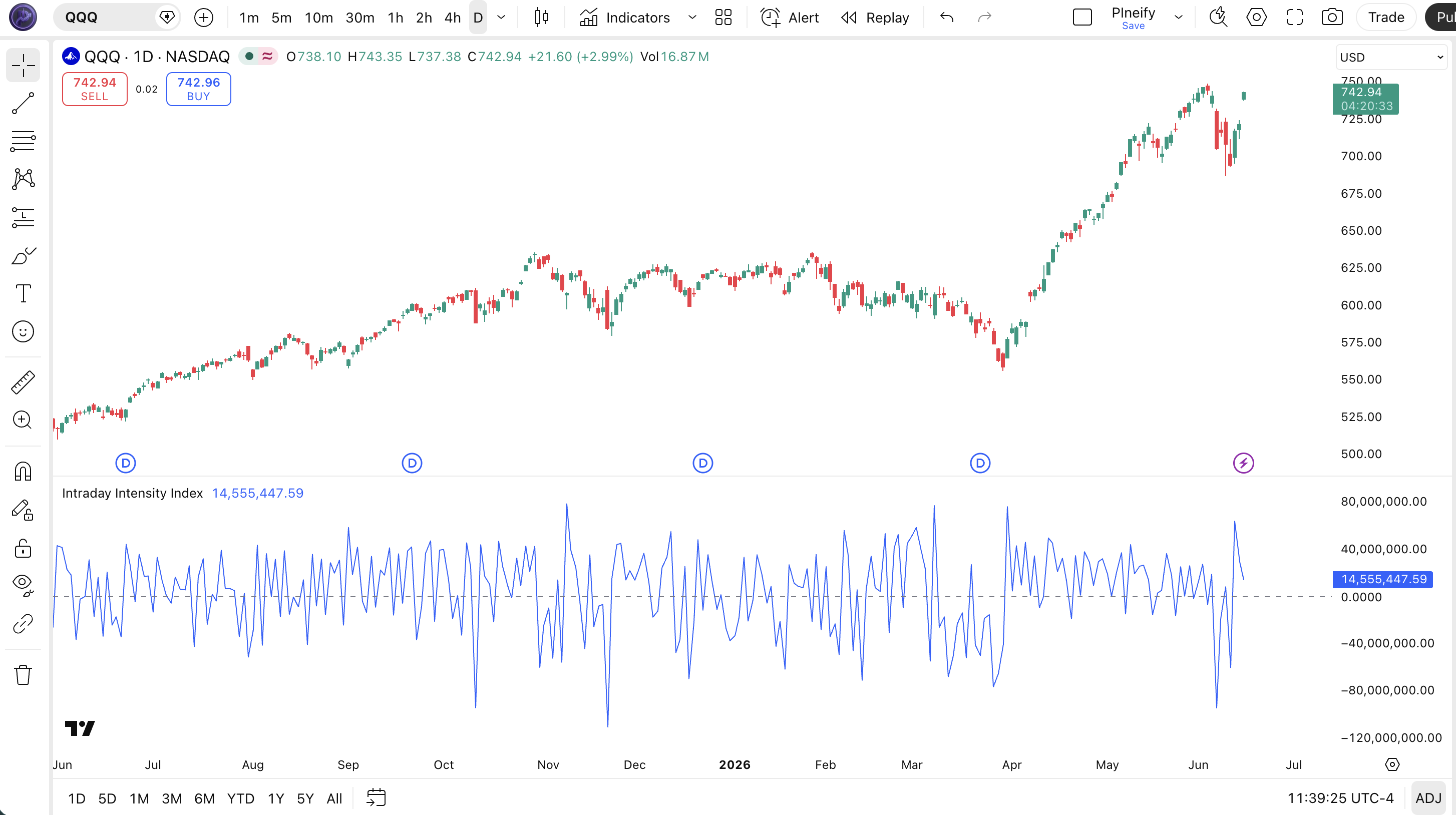This screenshot has height=815, width=1456.
Task: Click the dividend D marker near Apr
Action: click(980, 464)
